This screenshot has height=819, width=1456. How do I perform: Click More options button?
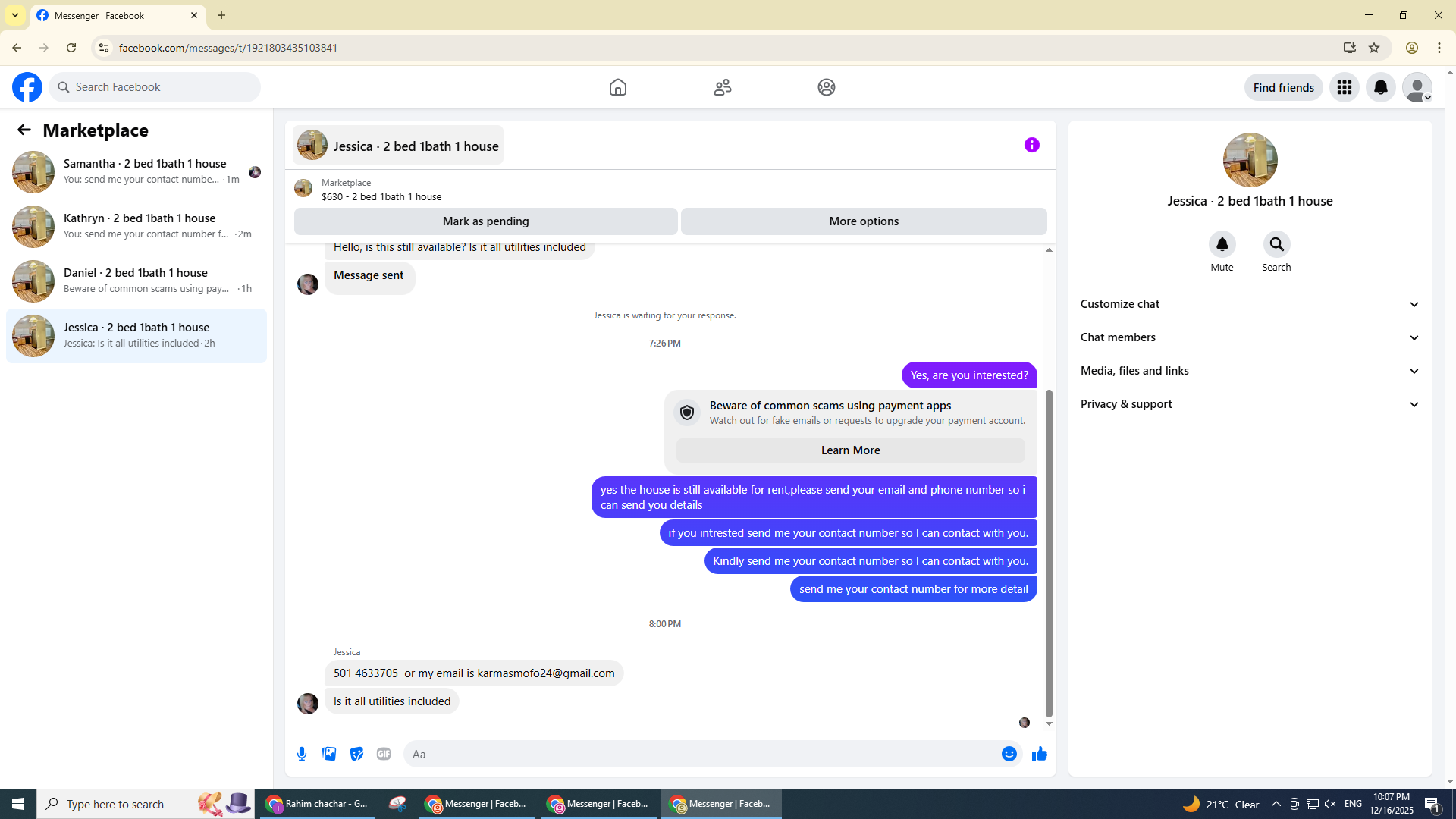864,221
